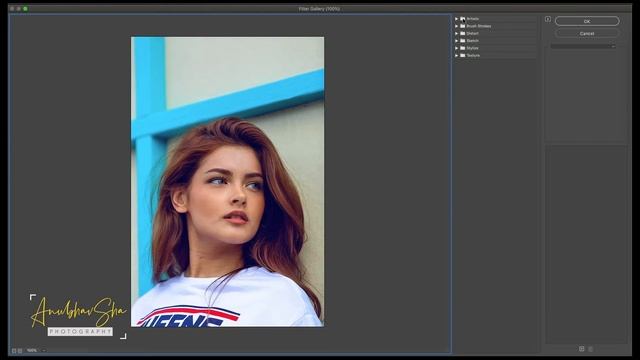This screenshot has width=640, height=360.
Task: Click the Texture folder icon
Action: pos(462,56)
